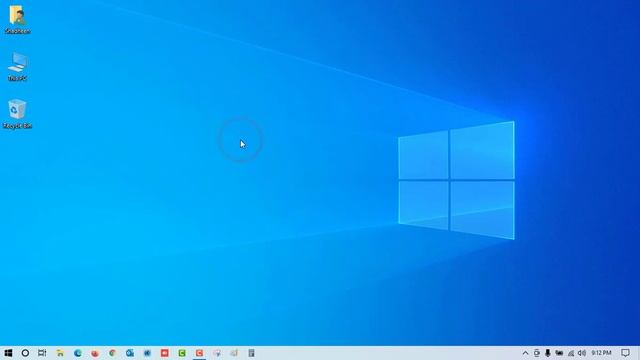Open the battery status in system tray

559,353
